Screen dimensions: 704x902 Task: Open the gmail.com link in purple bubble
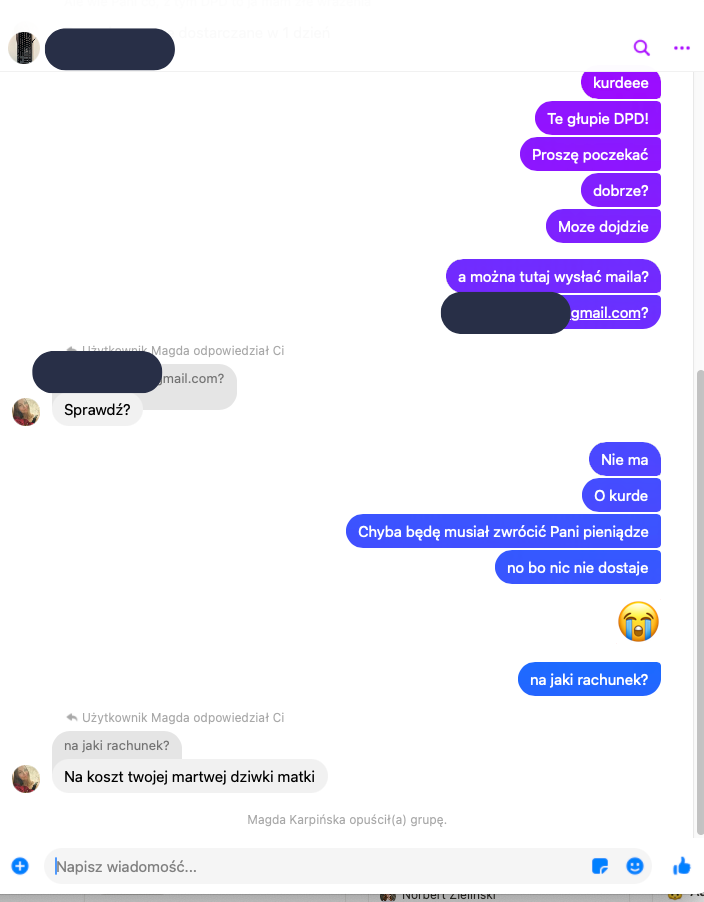click(605, 312)
